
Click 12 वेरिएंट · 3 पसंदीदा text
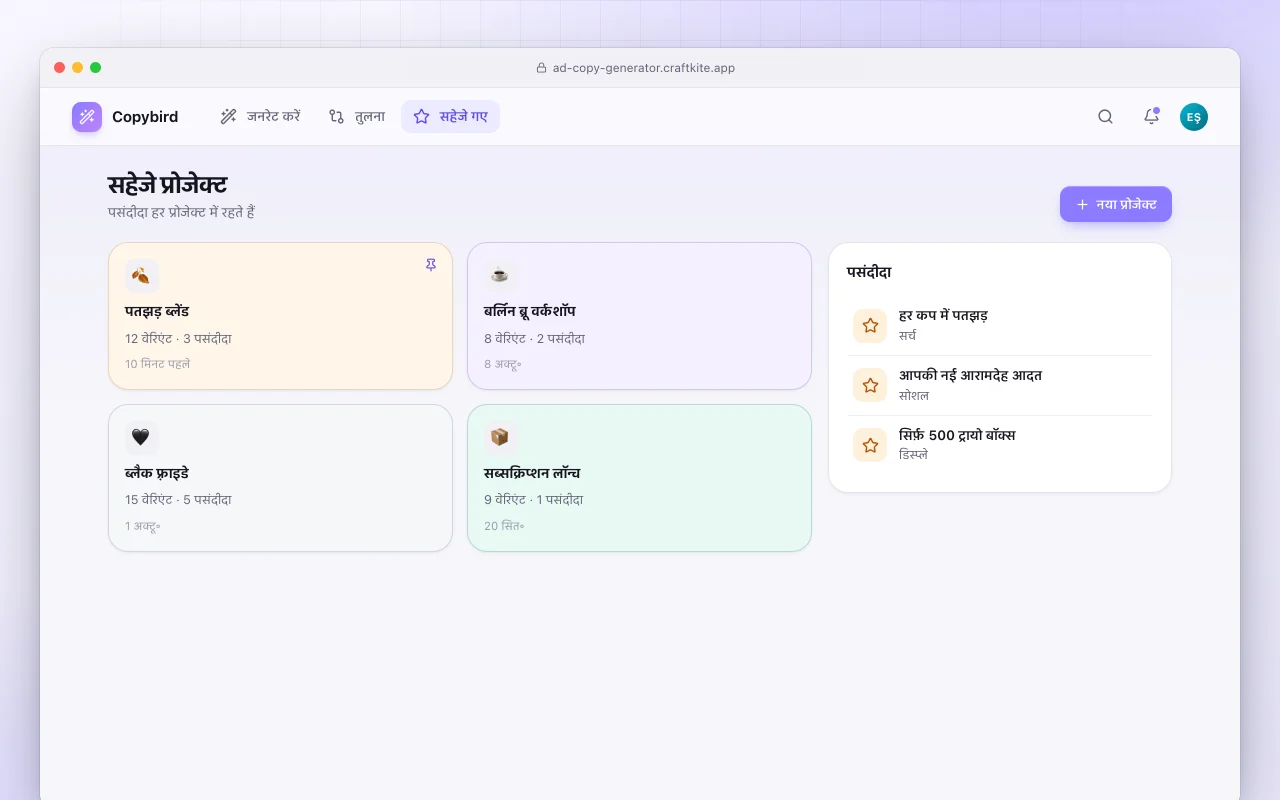[x=179, y=339]
